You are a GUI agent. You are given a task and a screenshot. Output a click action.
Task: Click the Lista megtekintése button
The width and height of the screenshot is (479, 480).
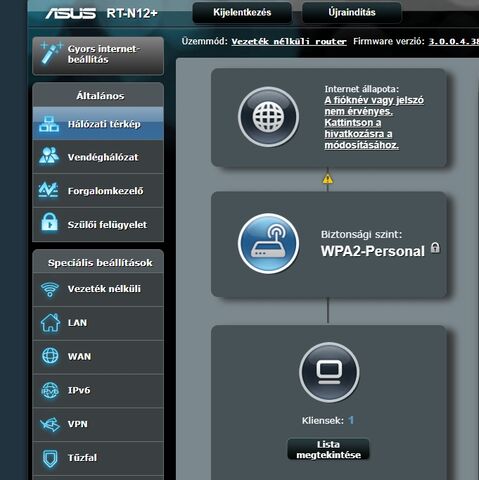click(328, 450)
